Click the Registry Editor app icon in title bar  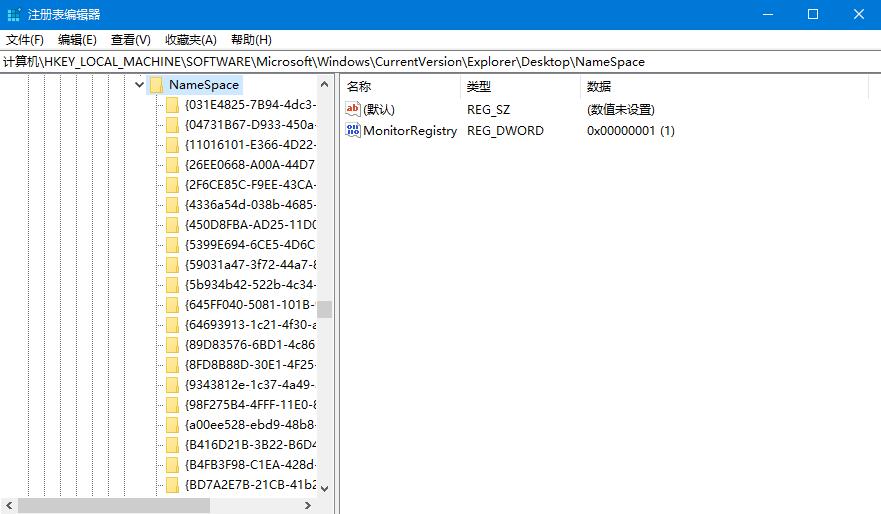point(13,15)
